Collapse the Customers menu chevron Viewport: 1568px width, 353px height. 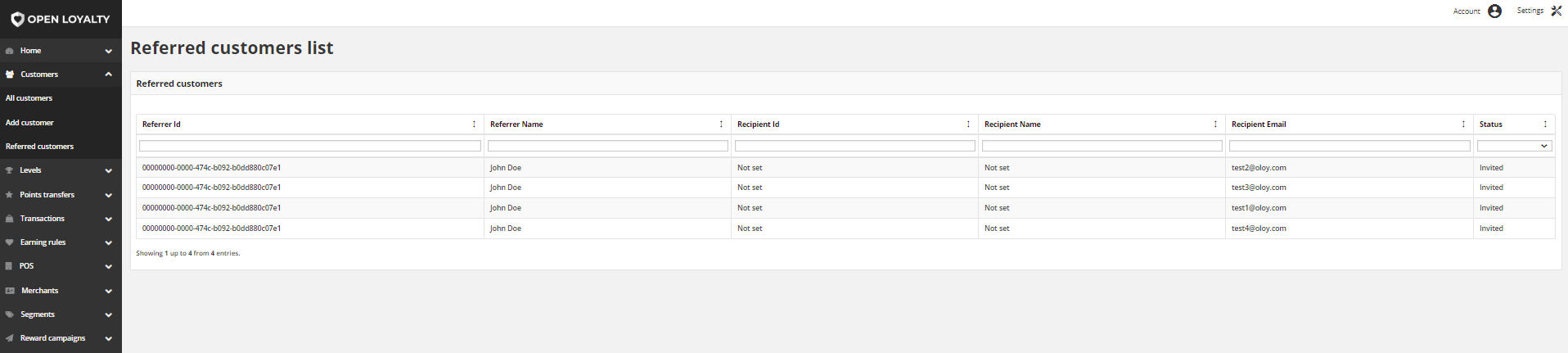pos(108,75)
